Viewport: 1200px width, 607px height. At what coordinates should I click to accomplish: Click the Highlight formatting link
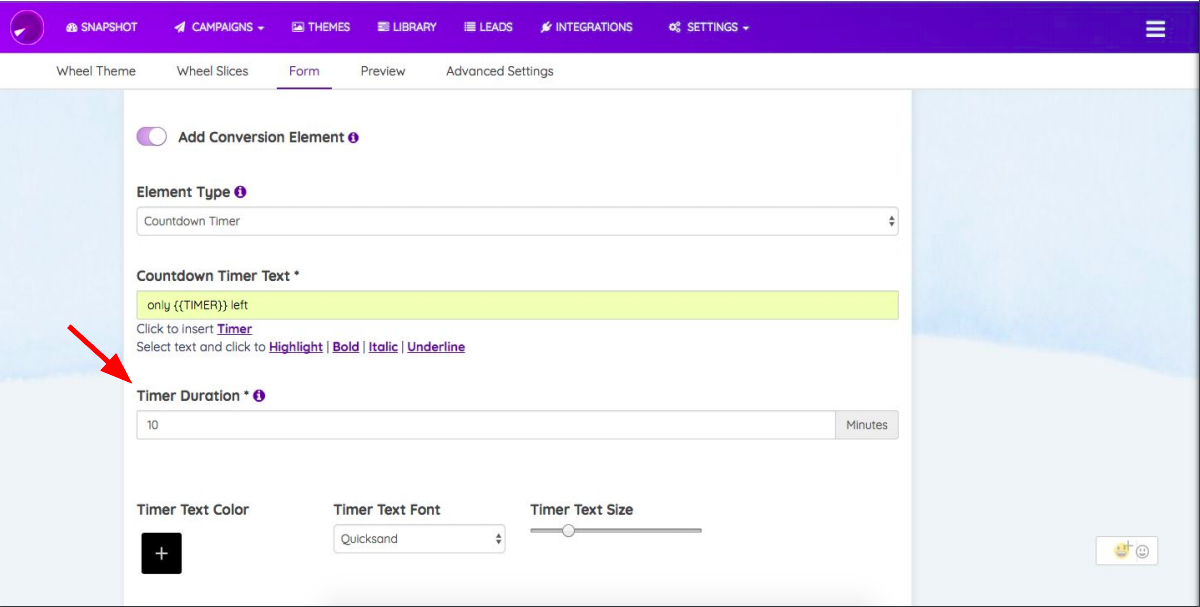[296, 347]
